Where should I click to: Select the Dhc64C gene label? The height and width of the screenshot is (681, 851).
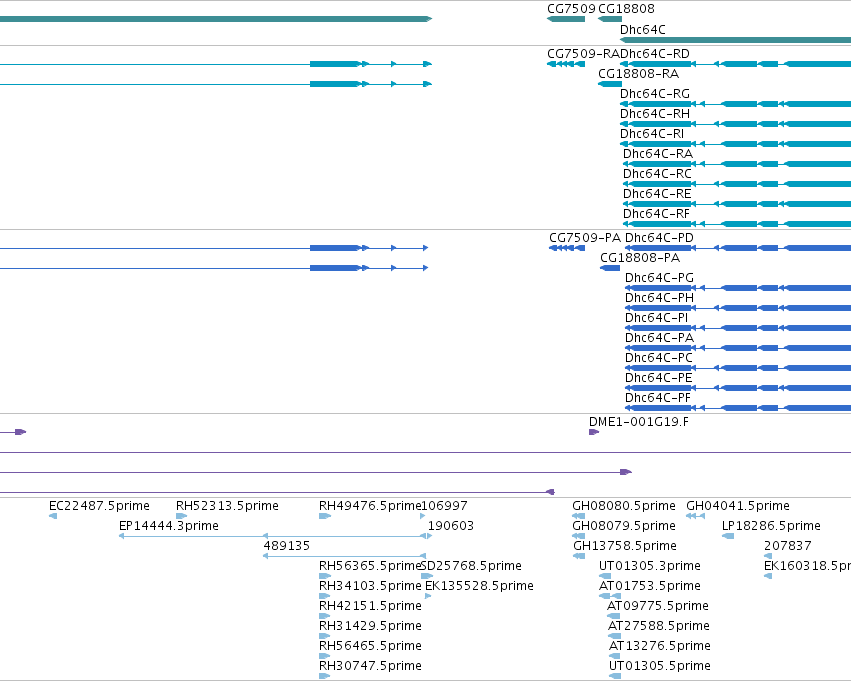click(x=643, y=29)
